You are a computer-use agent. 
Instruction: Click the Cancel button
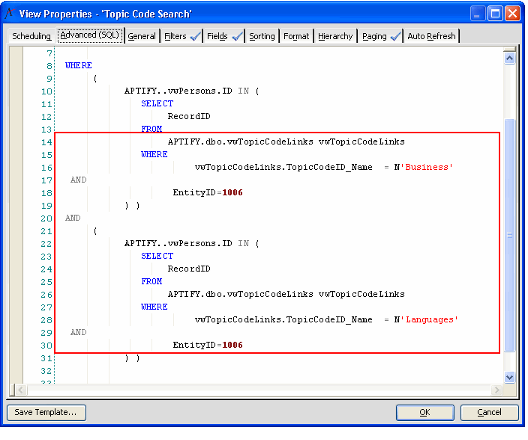[x=489, y=412]
